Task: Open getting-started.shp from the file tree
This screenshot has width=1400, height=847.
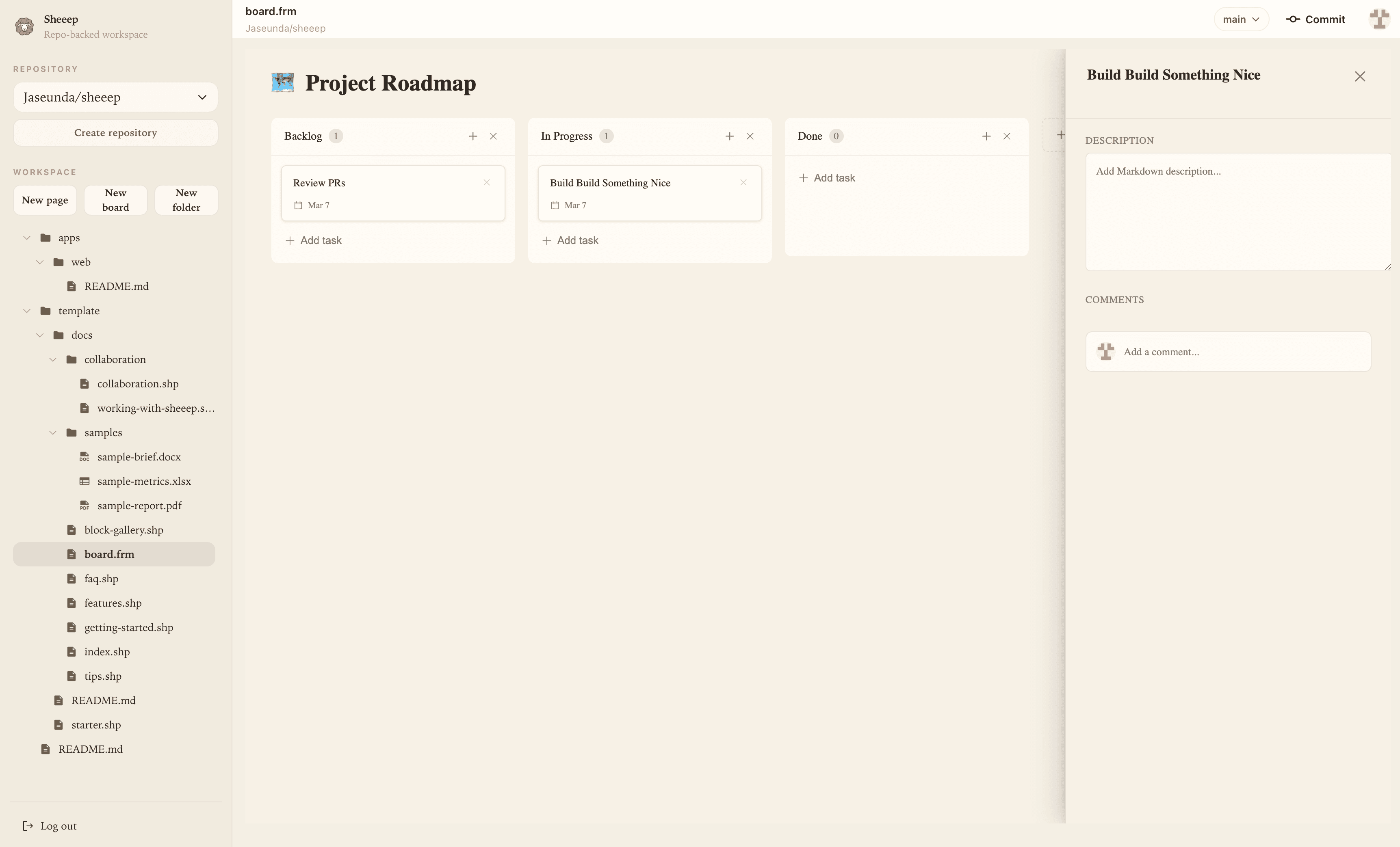Action: tap(128, 627)
